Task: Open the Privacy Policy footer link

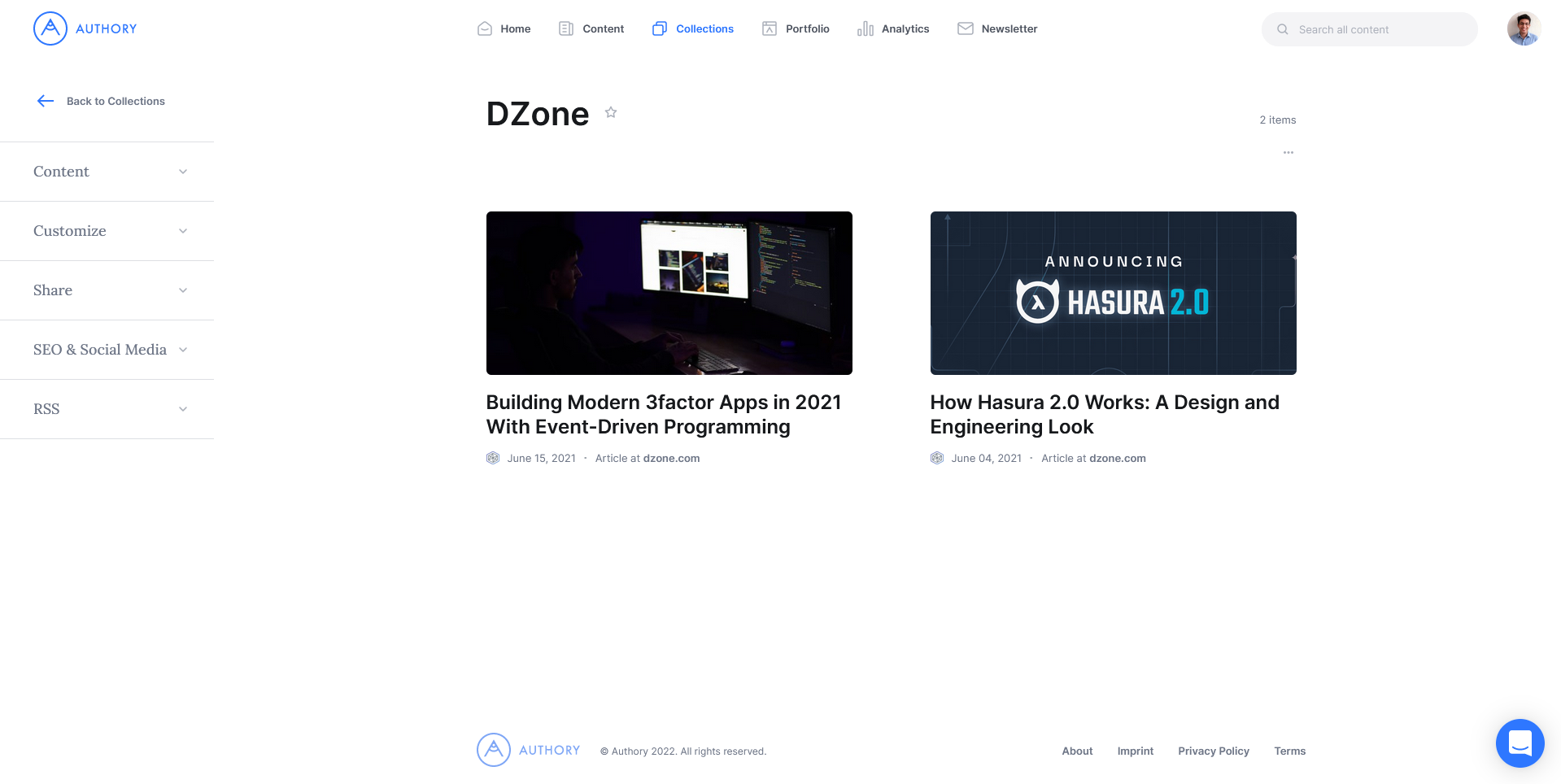Action: click(1214, 751)
